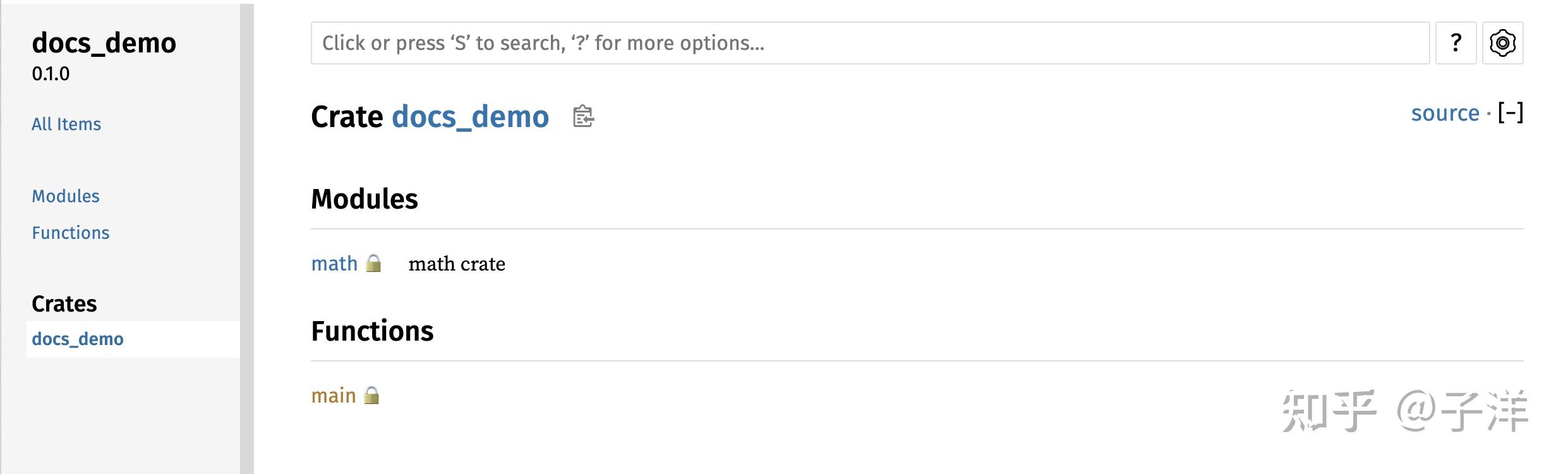Focus the documentation search box

(869, 43)
